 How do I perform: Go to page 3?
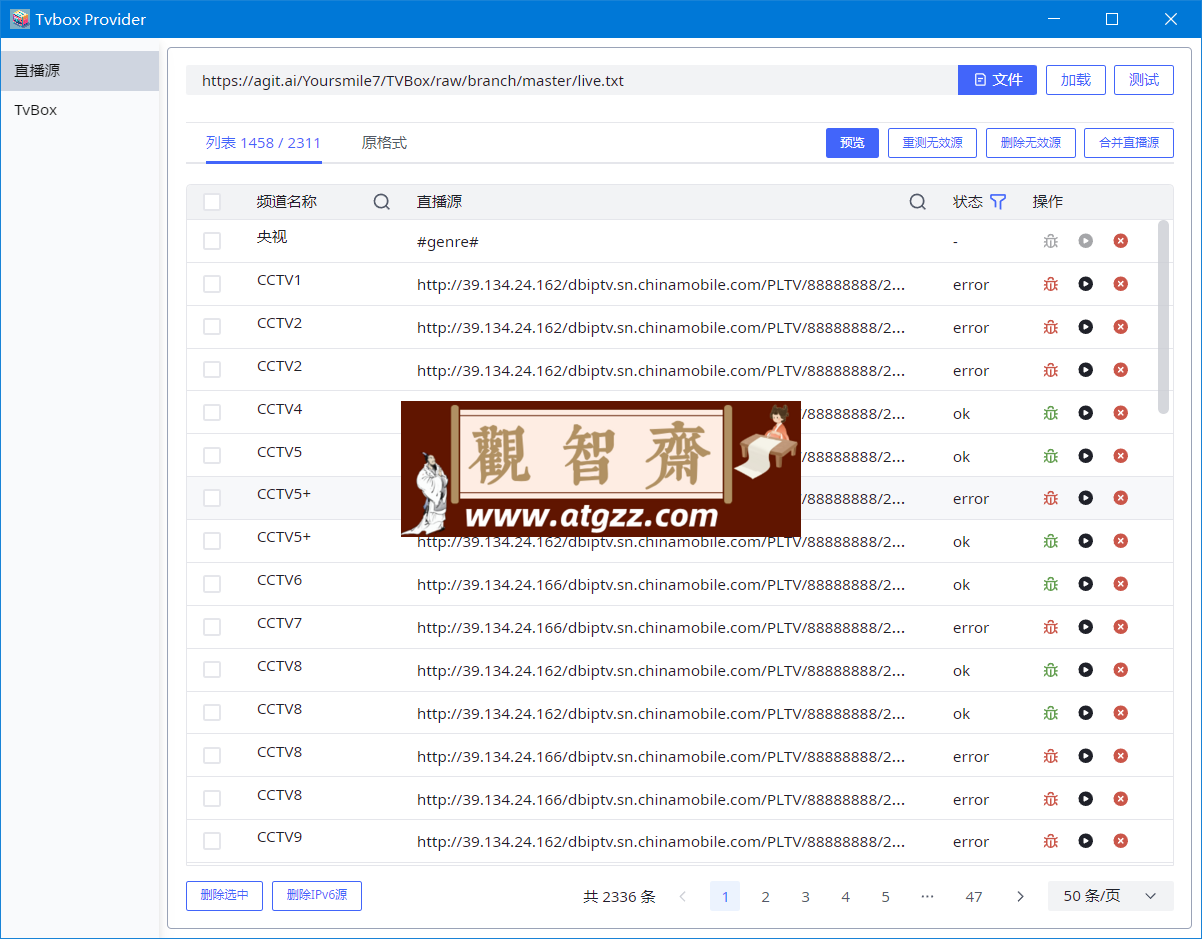pos(805,897)
